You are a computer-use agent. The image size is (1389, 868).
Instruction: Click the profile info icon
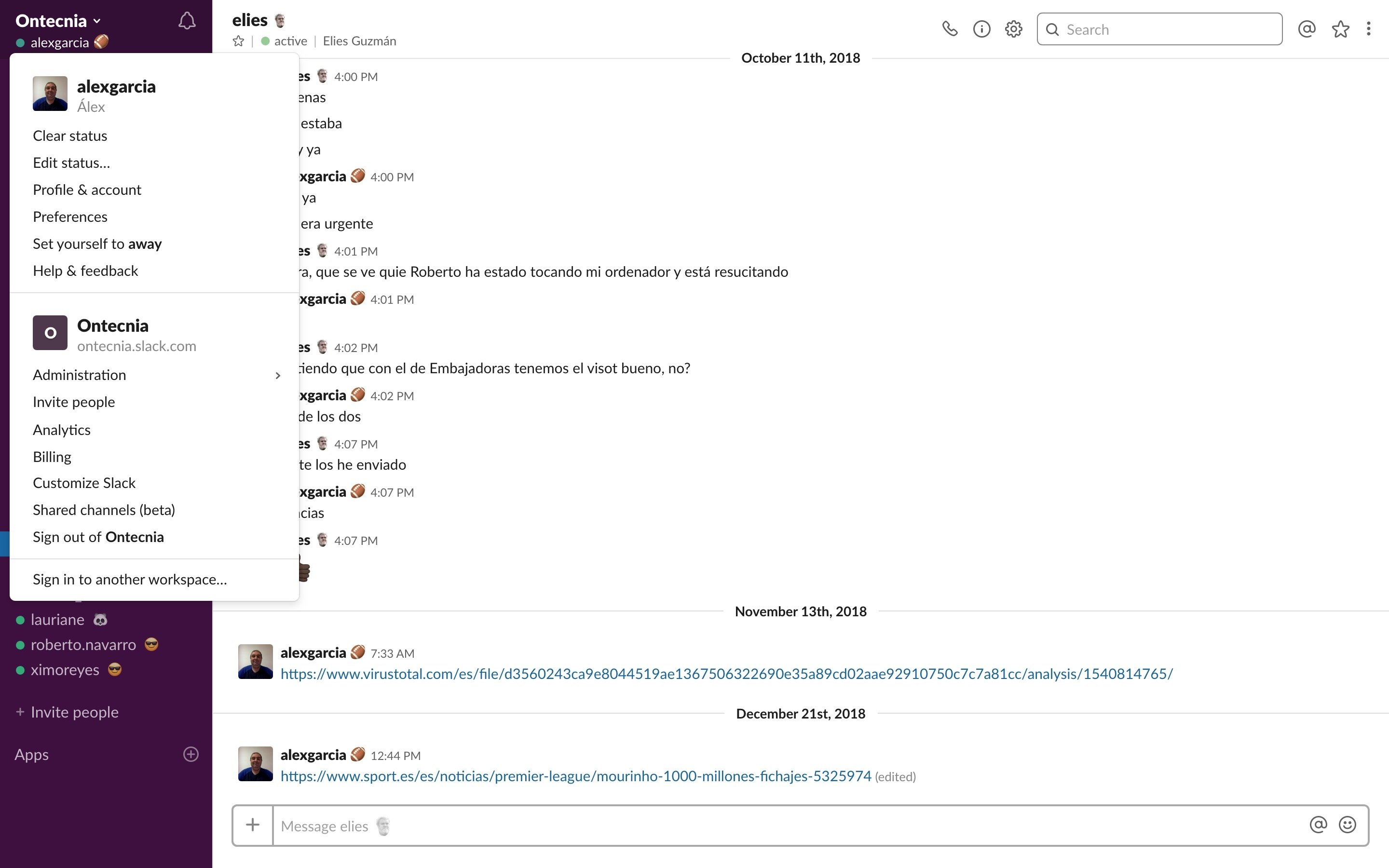point(981,29)
